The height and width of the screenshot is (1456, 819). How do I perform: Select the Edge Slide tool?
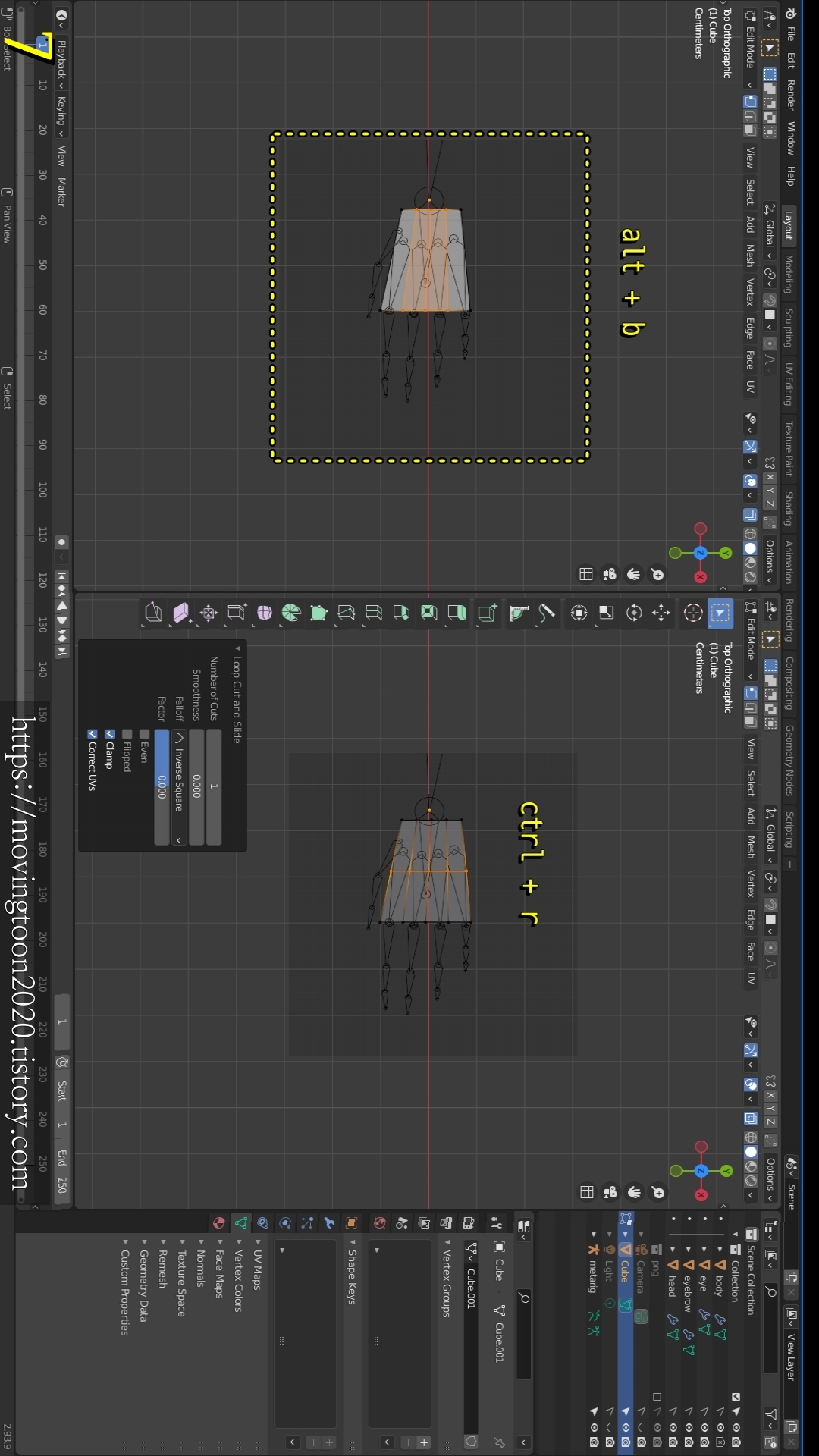[237, 613]
